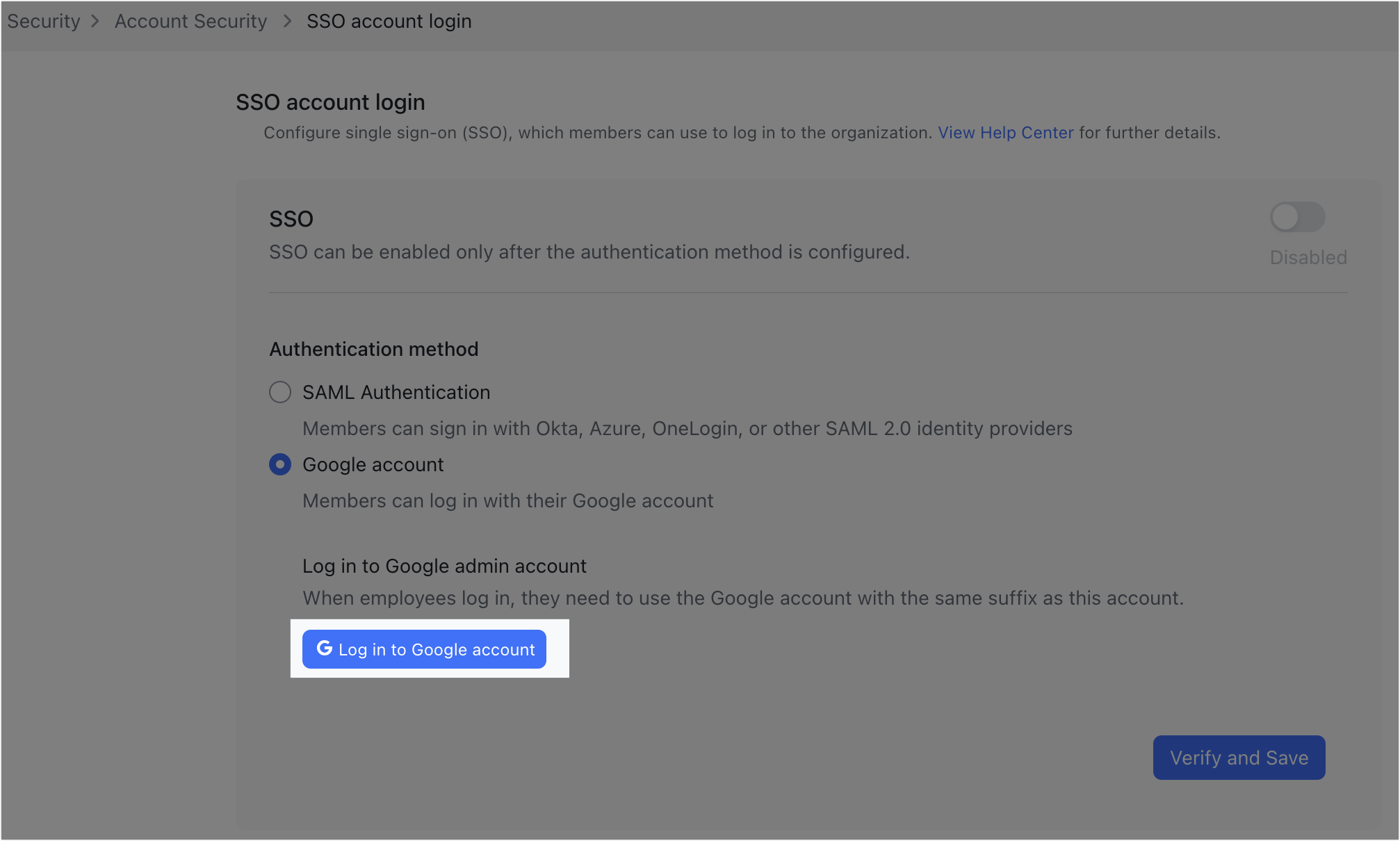The image size is (1400, 841).
Task: Select the SAML Authentication radio button
Action: [280, 392]
